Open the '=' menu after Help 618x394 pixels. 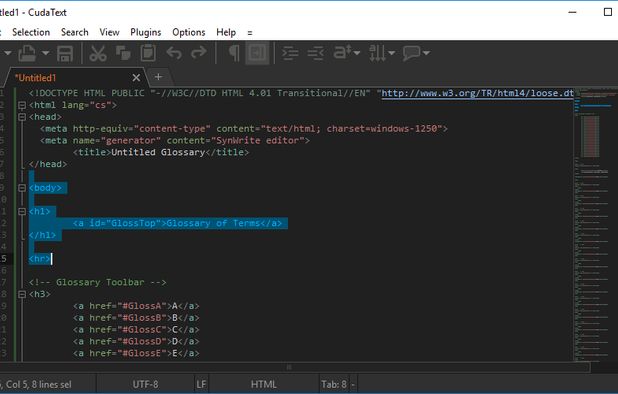tap(249, 33)
